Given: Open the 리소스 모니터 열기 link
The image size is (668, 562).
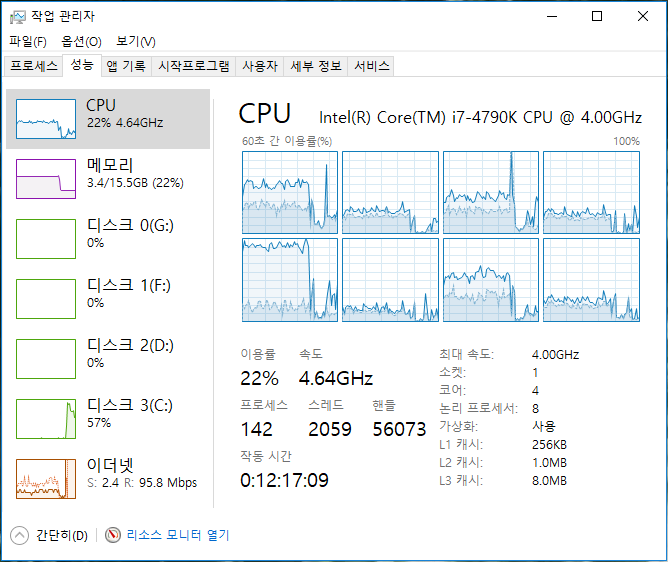Looking at the screenshot, I should click(178, 535).
